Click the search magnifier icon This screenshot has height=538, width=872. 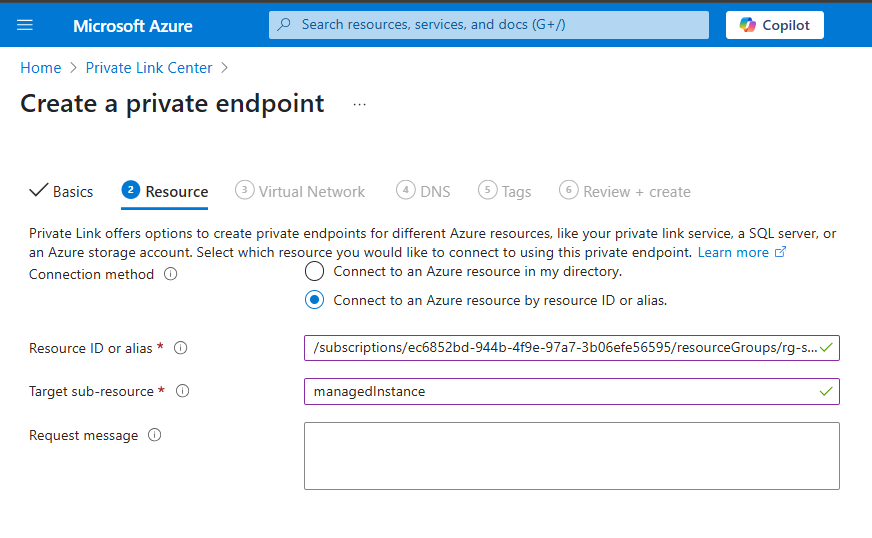[x=284, y=24]
